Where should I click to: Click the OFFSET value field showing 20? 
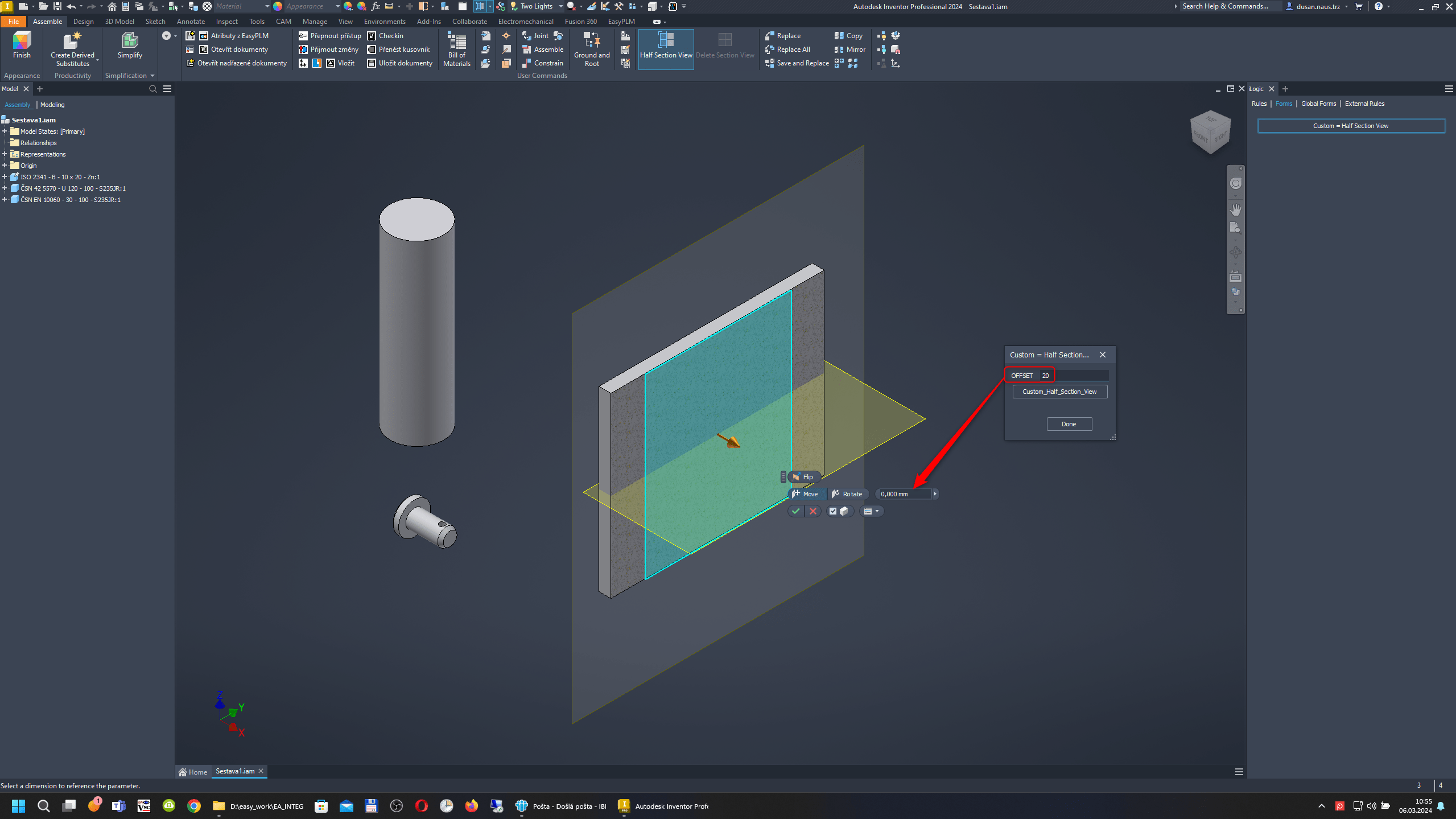click(x=1046, y=375)
